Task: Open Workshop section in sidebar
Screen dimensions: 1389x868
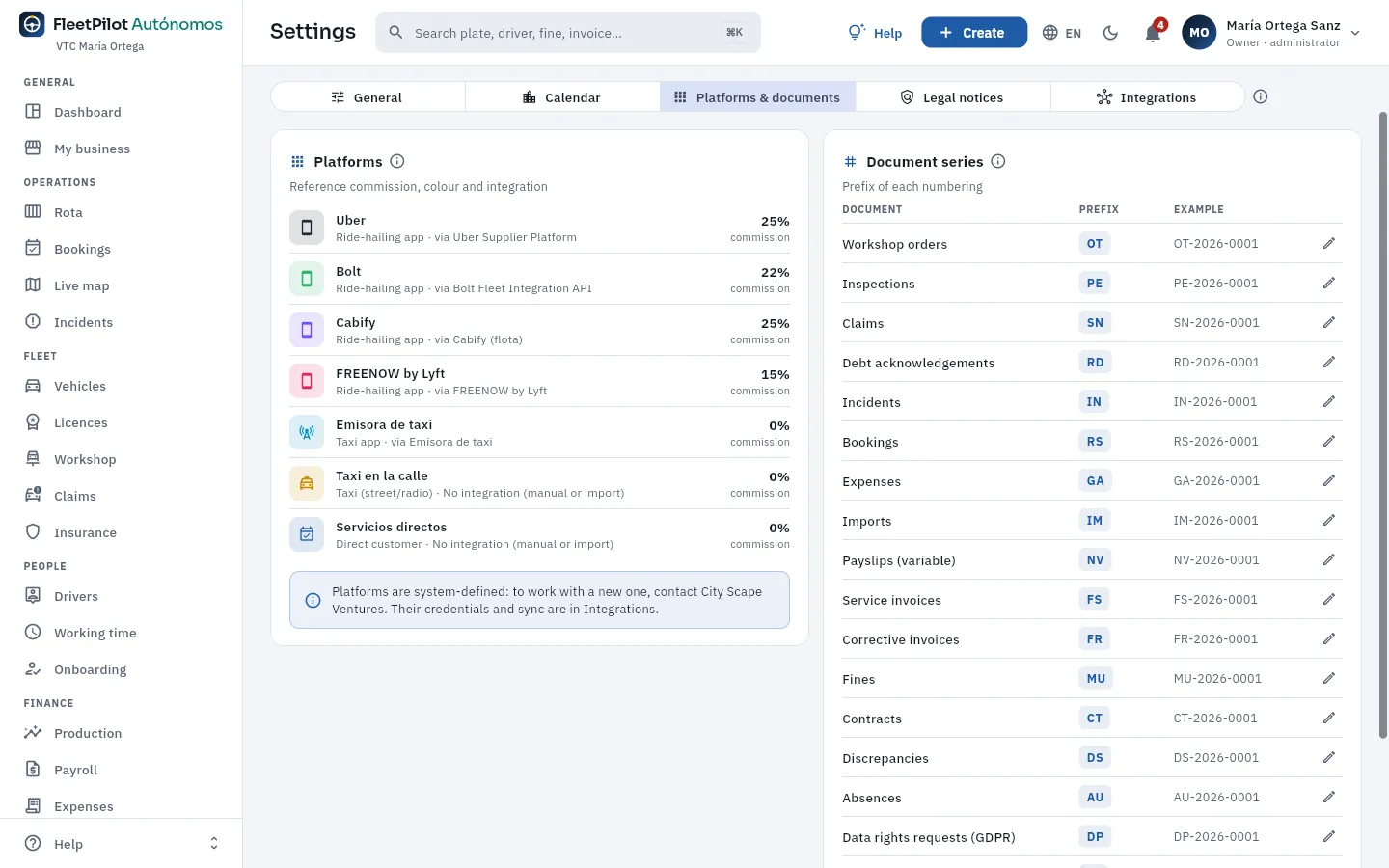Action: point(121,459)
